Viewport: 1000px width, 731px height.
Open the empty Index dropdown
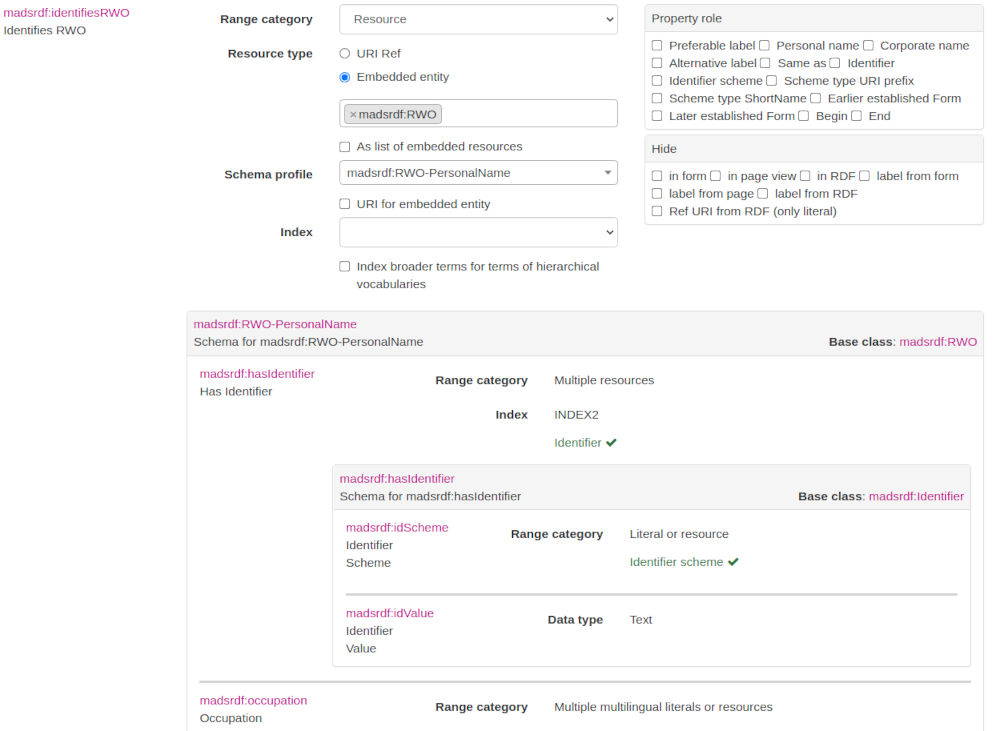pyautogui.click(x=478, y=232)
